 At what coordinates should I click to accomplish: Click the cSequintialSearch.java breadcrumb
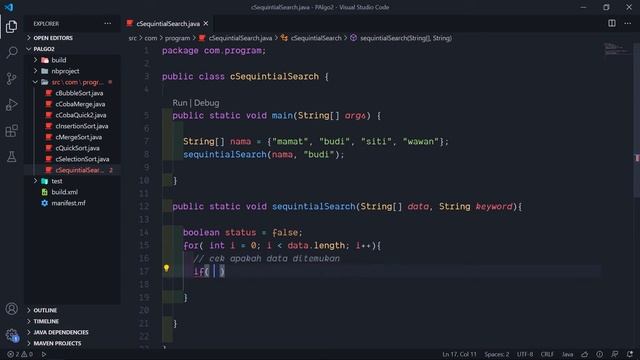pos(236,38)
